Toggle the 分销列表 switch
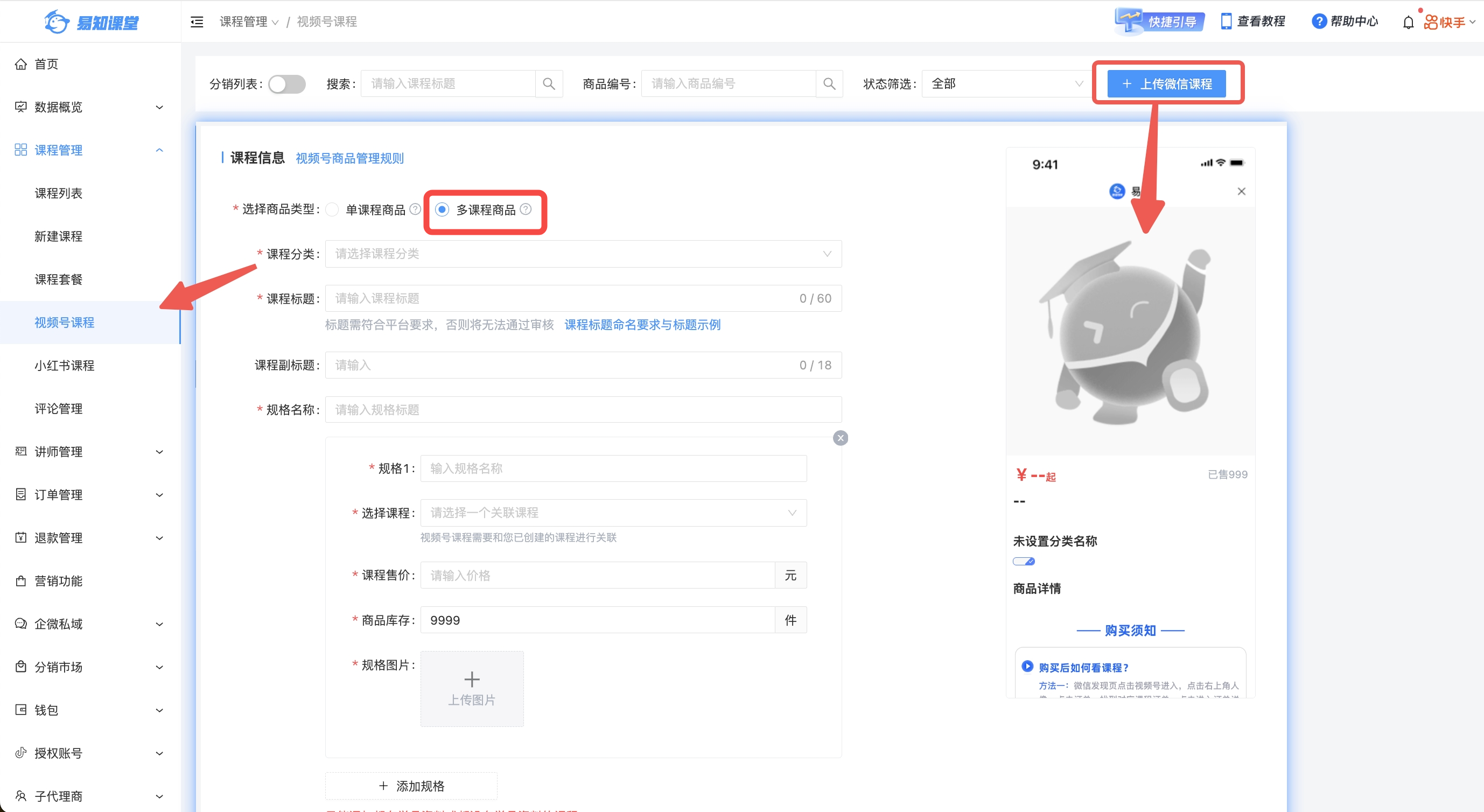This screenshot has width=1484, height=812. click(x=287, y=84)
